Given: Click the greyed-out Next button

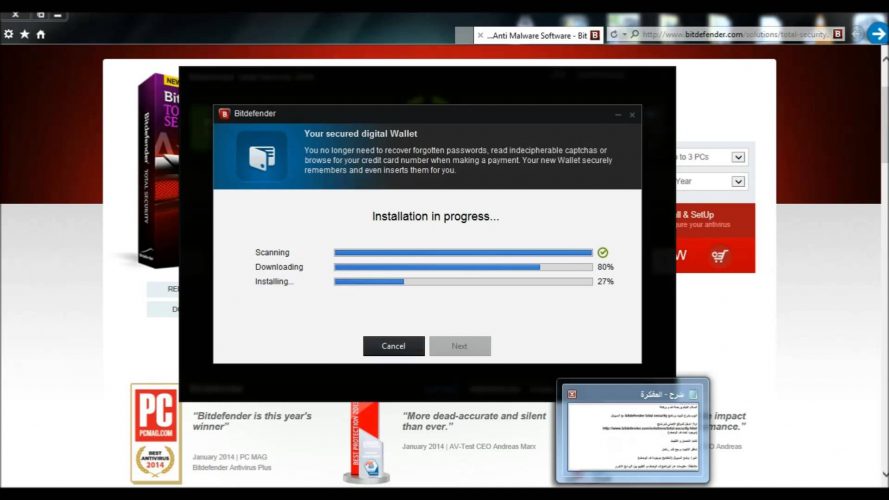Looking at the screenshot, I should click(460, 346).
